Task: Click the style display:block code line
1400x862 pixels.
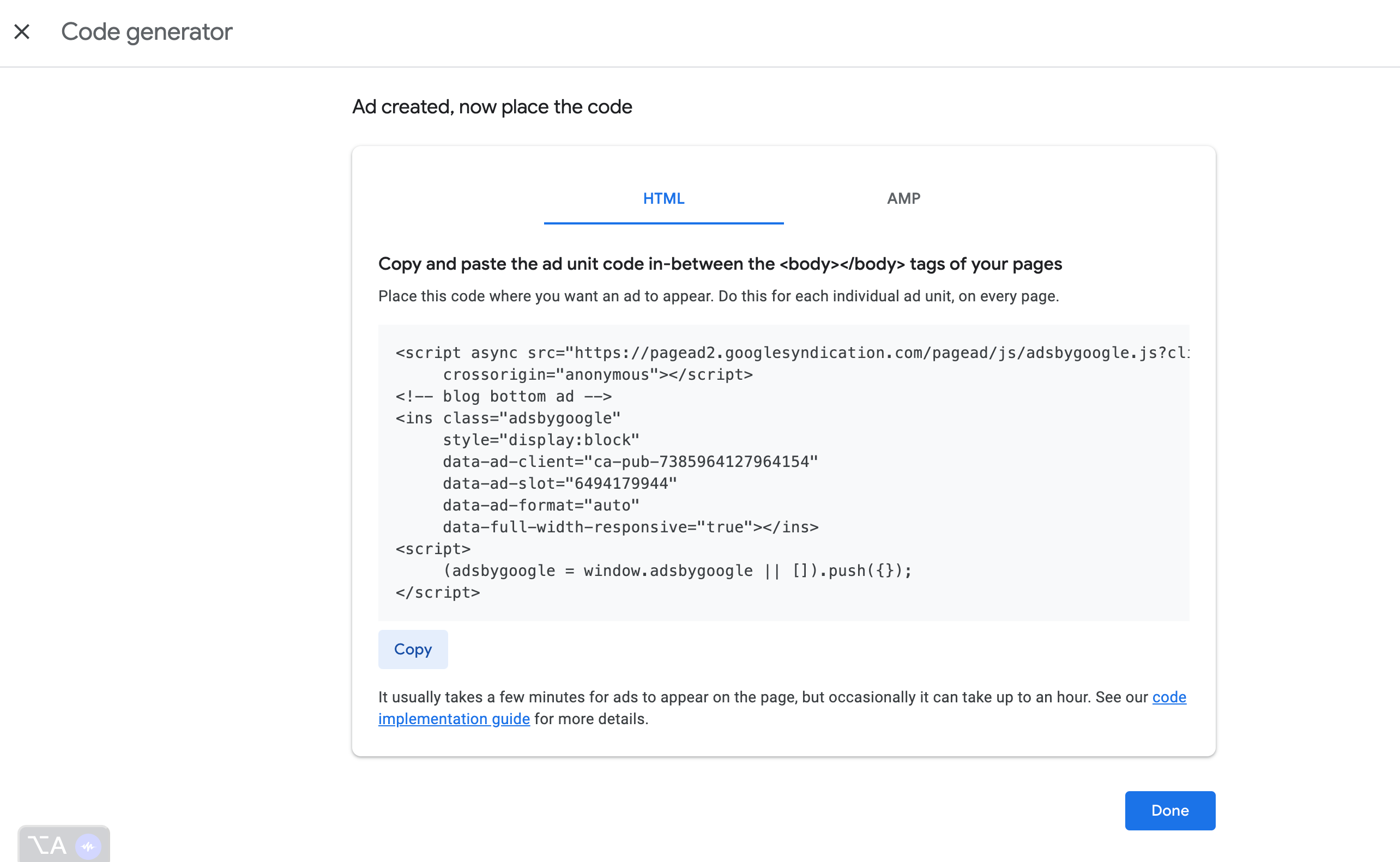Action: (541, 440)
